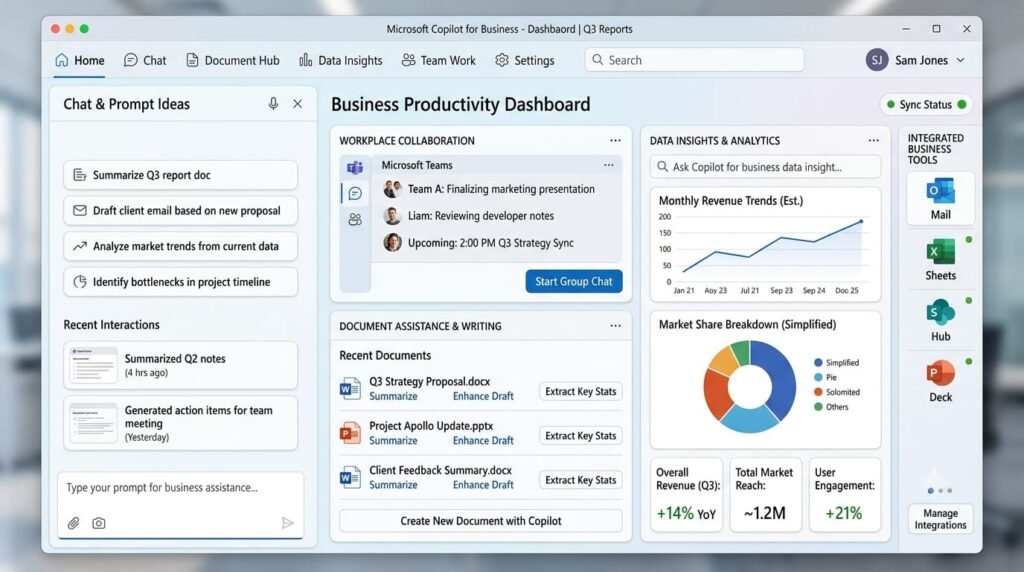This screenshot has width=1024, height=572.
Task: Click Manage Integrations button
Action: click(x=940, y=519)
